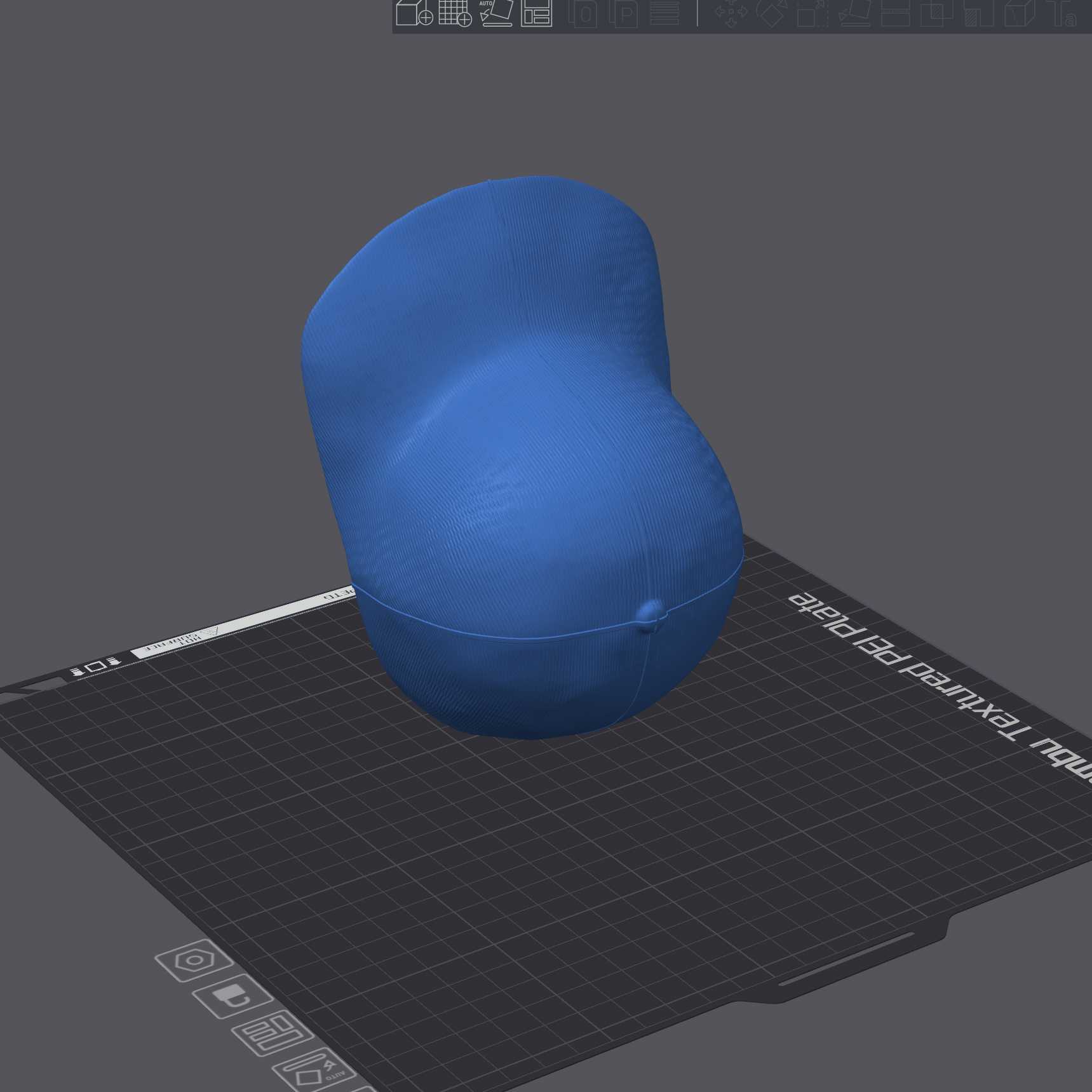This screenshot has height=1092, width=1092.
Task: Select the Cut tool icon
Action: pos(895,13)
